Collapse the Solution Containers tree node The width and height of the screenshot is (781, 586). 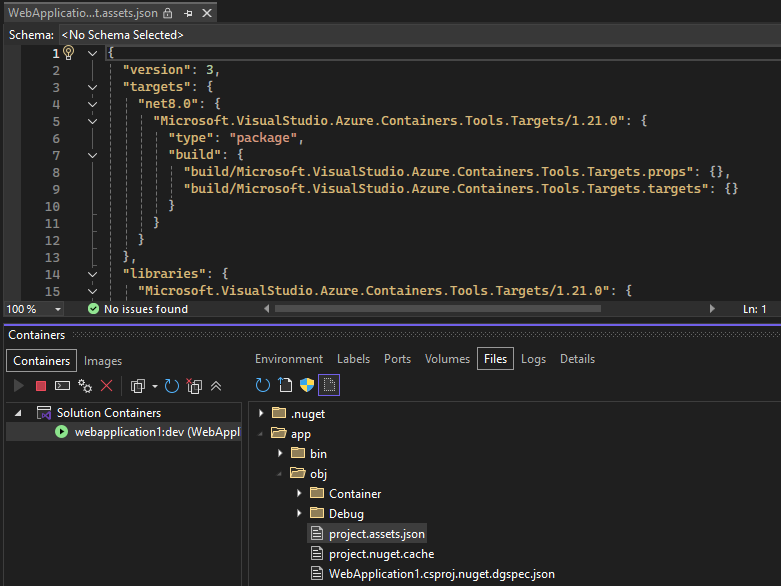[18, 413]
